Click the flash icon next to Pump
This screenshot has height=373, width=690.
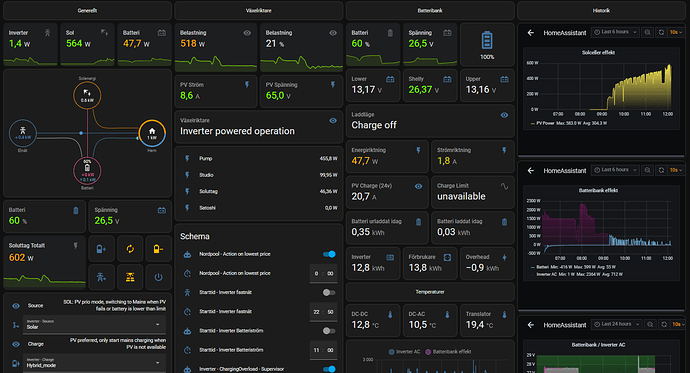(187, 158)
